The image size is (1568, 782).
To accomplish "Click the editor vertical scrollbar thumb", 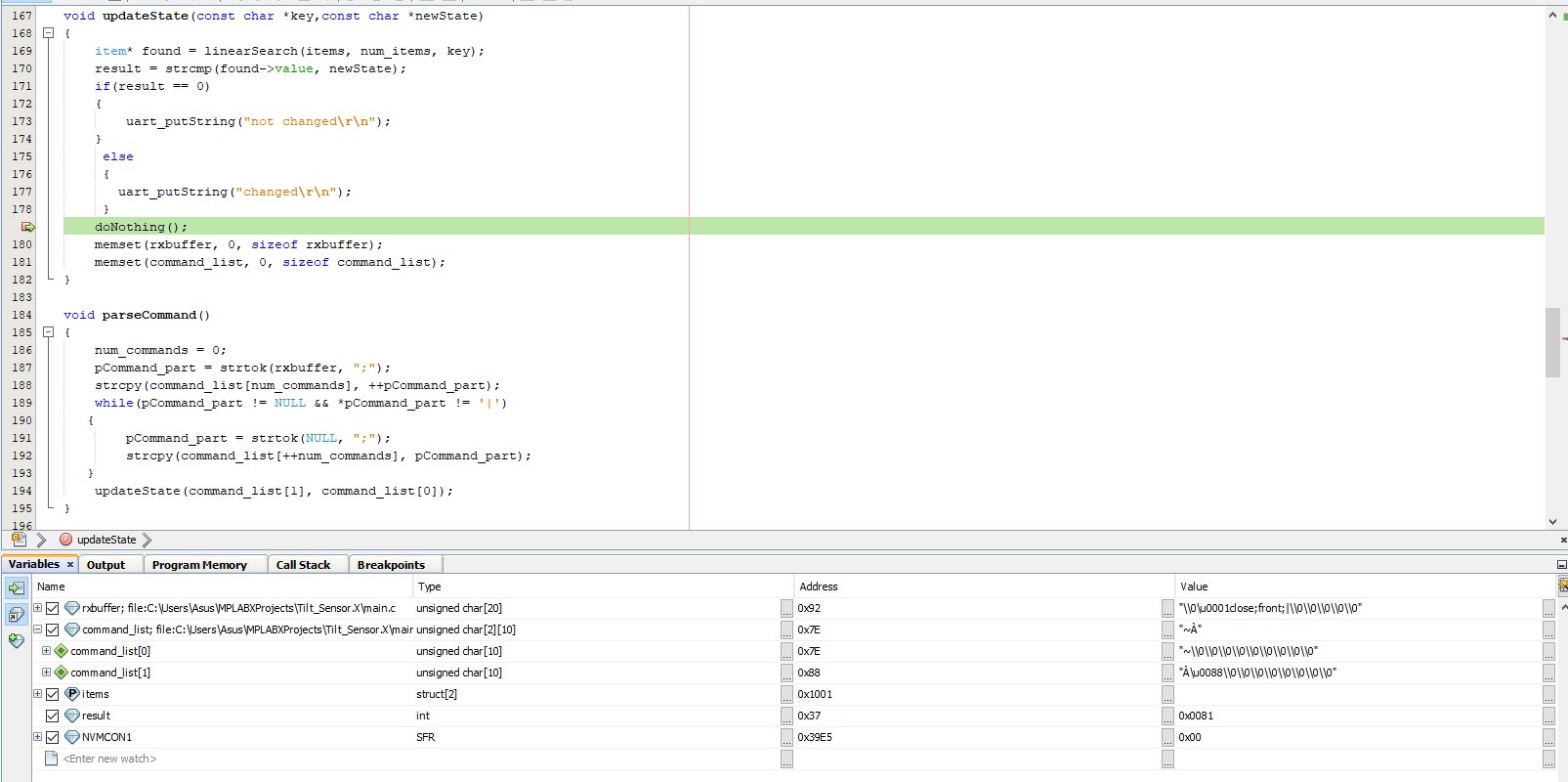I will click(x=1552, y=342).
